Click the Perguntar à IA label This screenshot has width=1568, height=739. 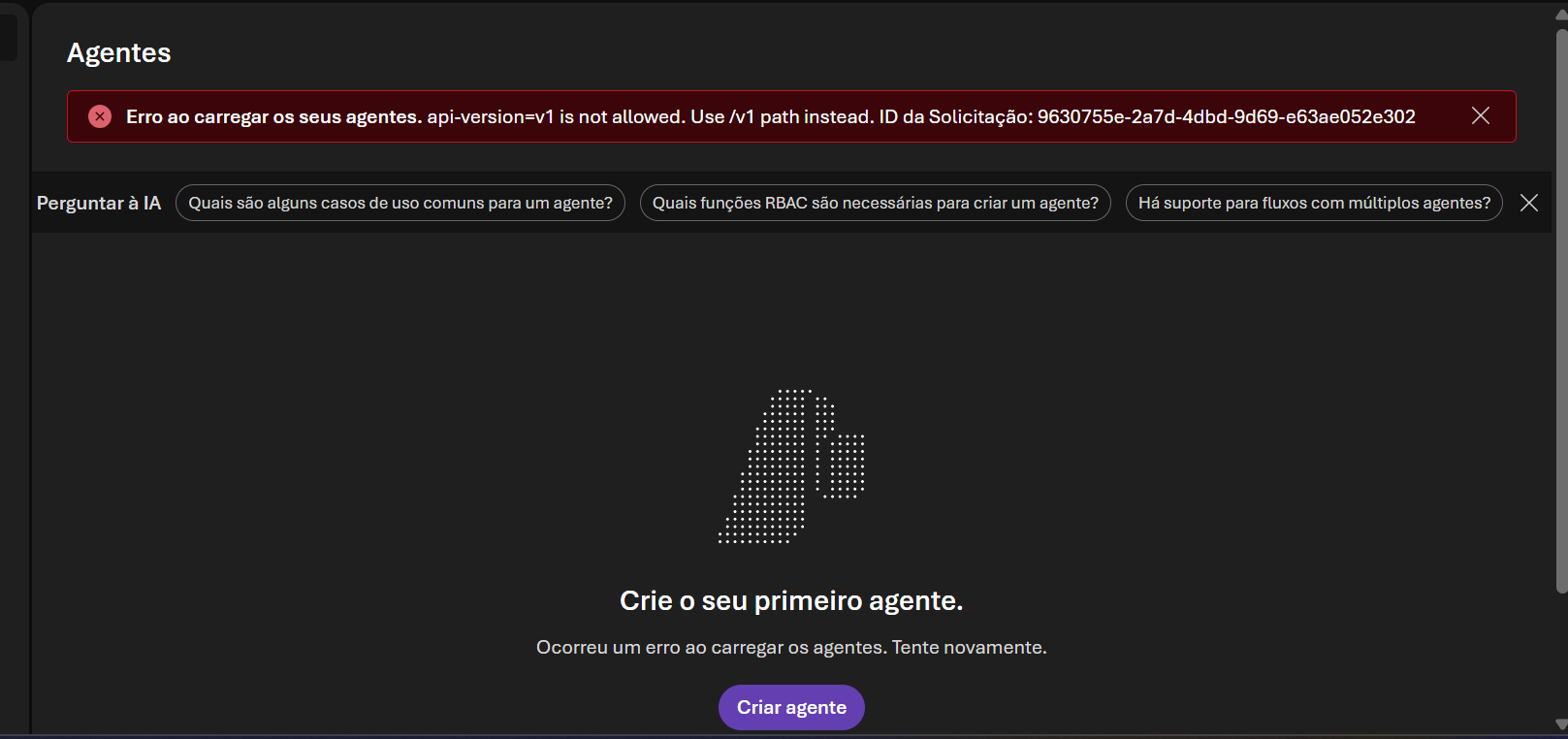(99, 203)
